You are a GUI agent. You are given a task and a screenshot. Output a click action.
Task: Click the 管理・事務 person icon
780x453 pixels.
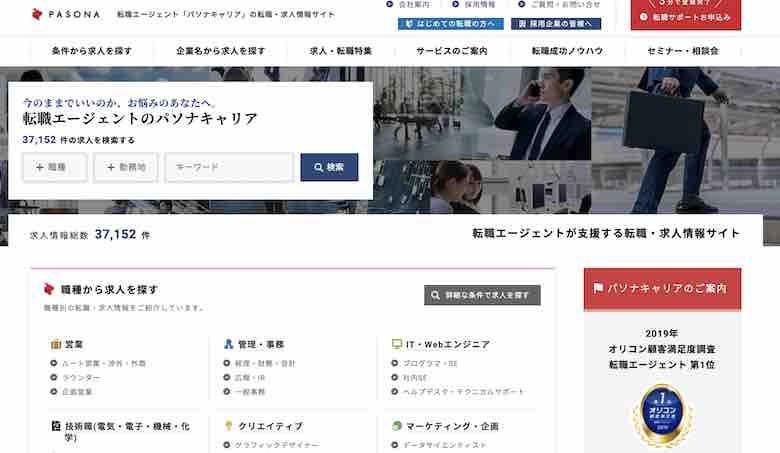tap(228, 344)
